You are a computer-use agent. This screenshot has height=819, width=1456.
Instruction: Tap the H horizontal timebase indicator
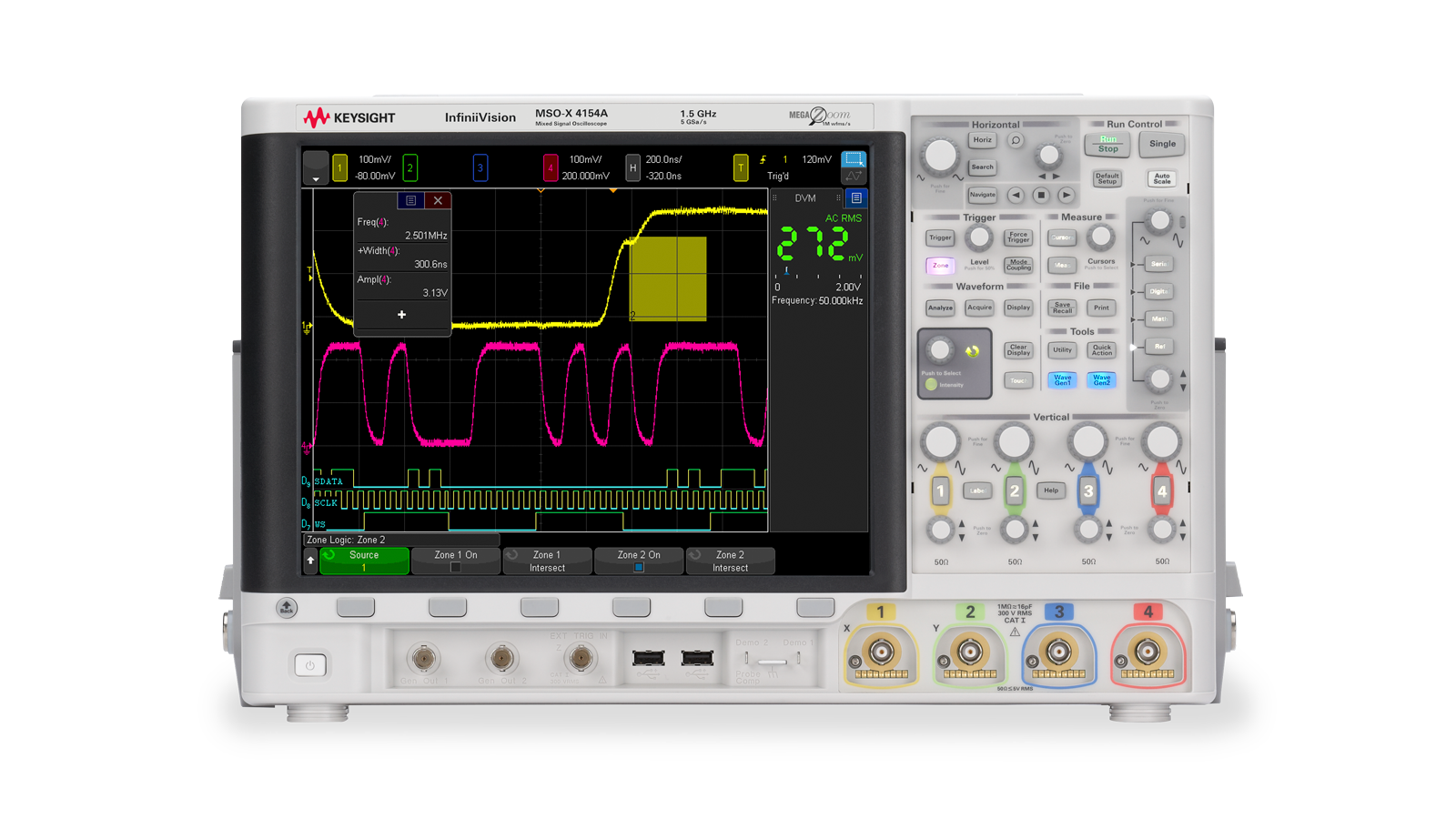[632, 167]
